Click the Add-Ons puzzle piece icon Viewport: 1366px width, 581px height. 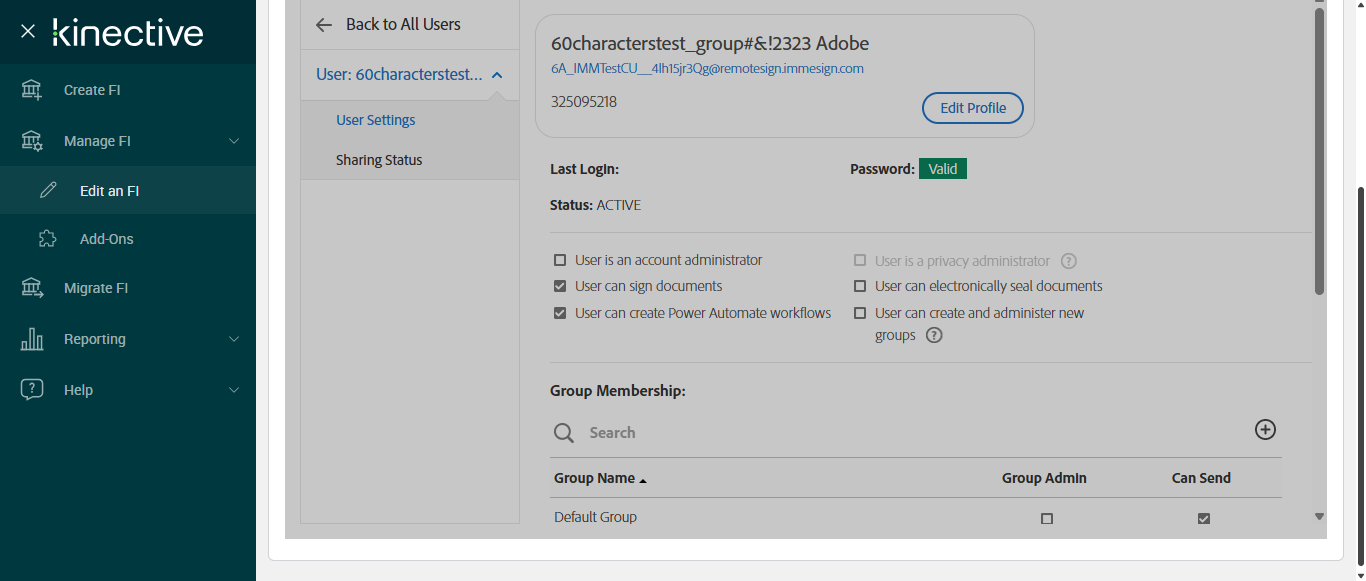[x=47, y=239]
